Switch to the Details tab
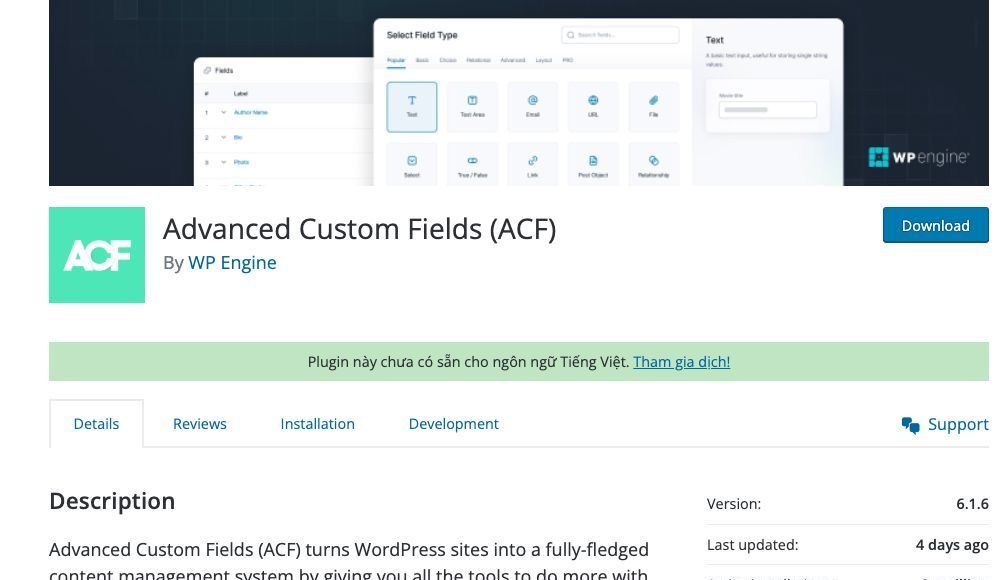1008x580 pixels. pos(96,424)
